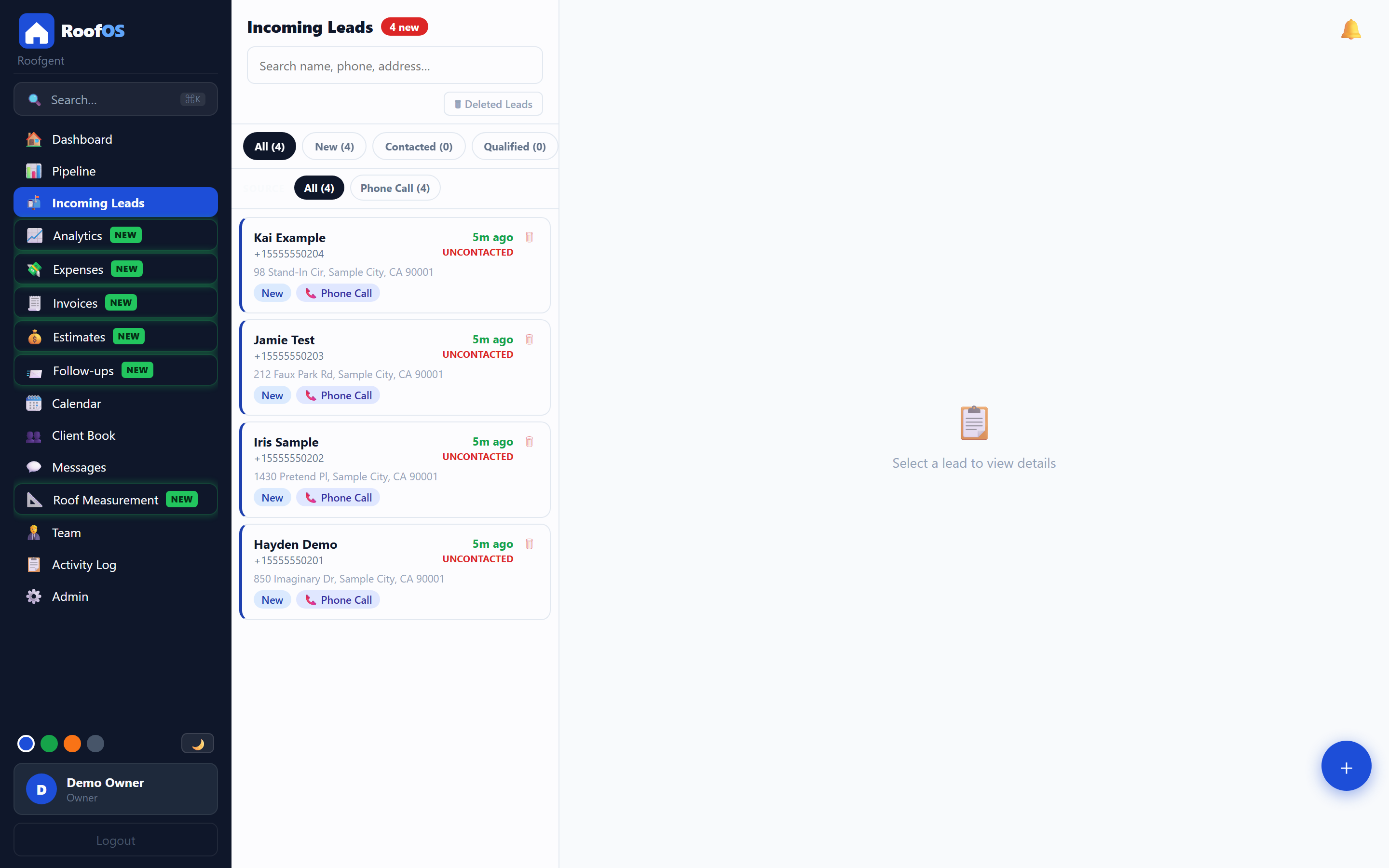This screenshot has width=1389, height=868.
Task: Open the Dashboard from the sidebar
Action: coord(82,139)
